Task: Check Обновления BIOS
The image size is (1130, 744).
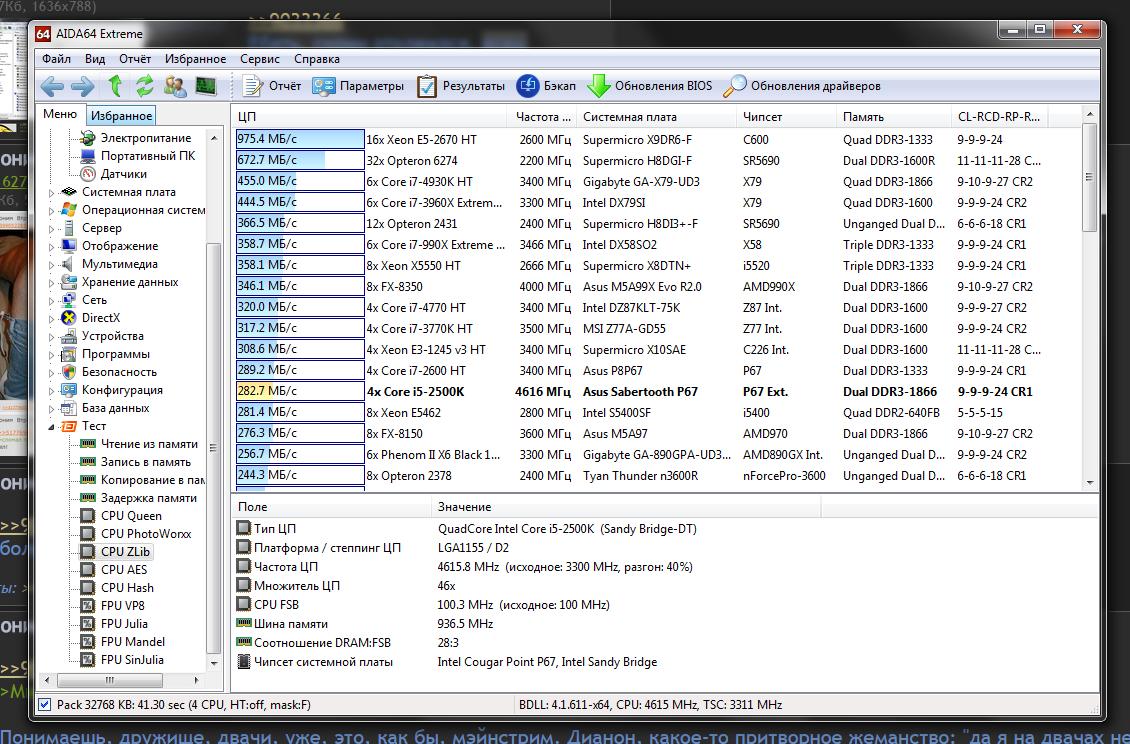Action: tap(649, 86)
